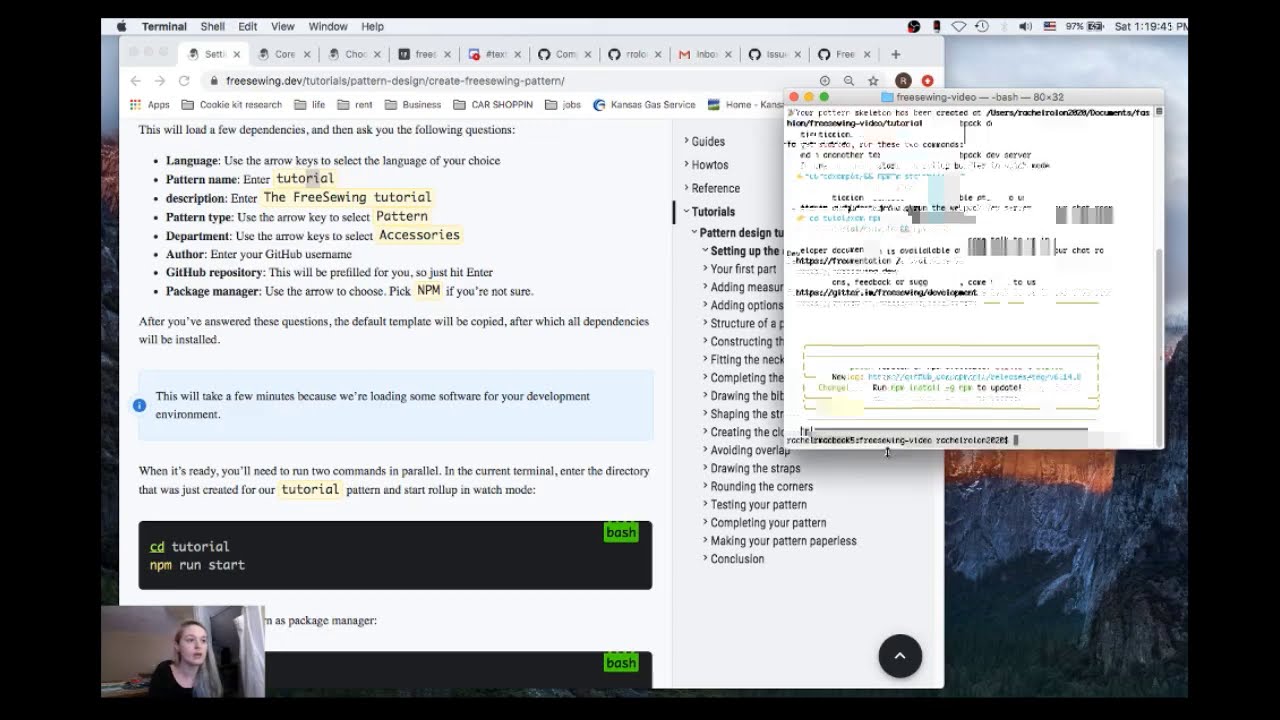Bookmark this page with the star icon

[x=873, y=81]
